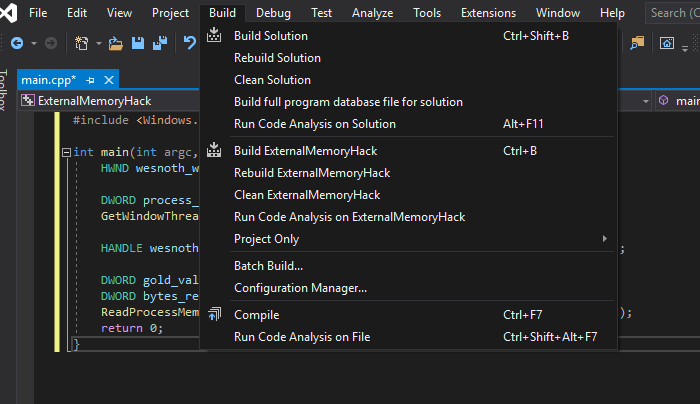700x404 pixels.
Task: Open the View menu
Action: pos(119,13)
